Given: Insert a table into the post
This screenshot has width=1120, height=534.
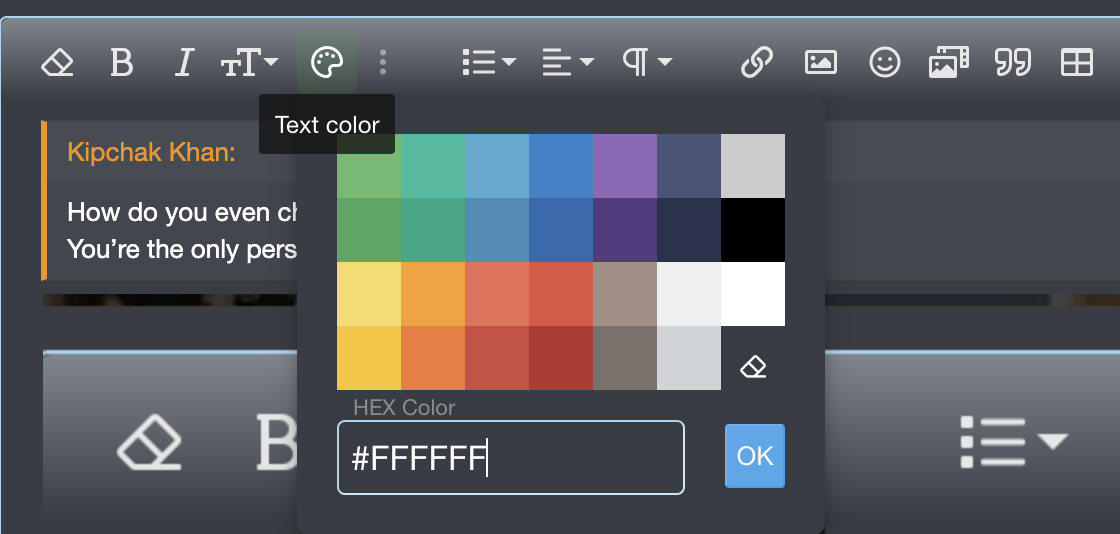Looking at the screenshot, I should click(1077, 64).
